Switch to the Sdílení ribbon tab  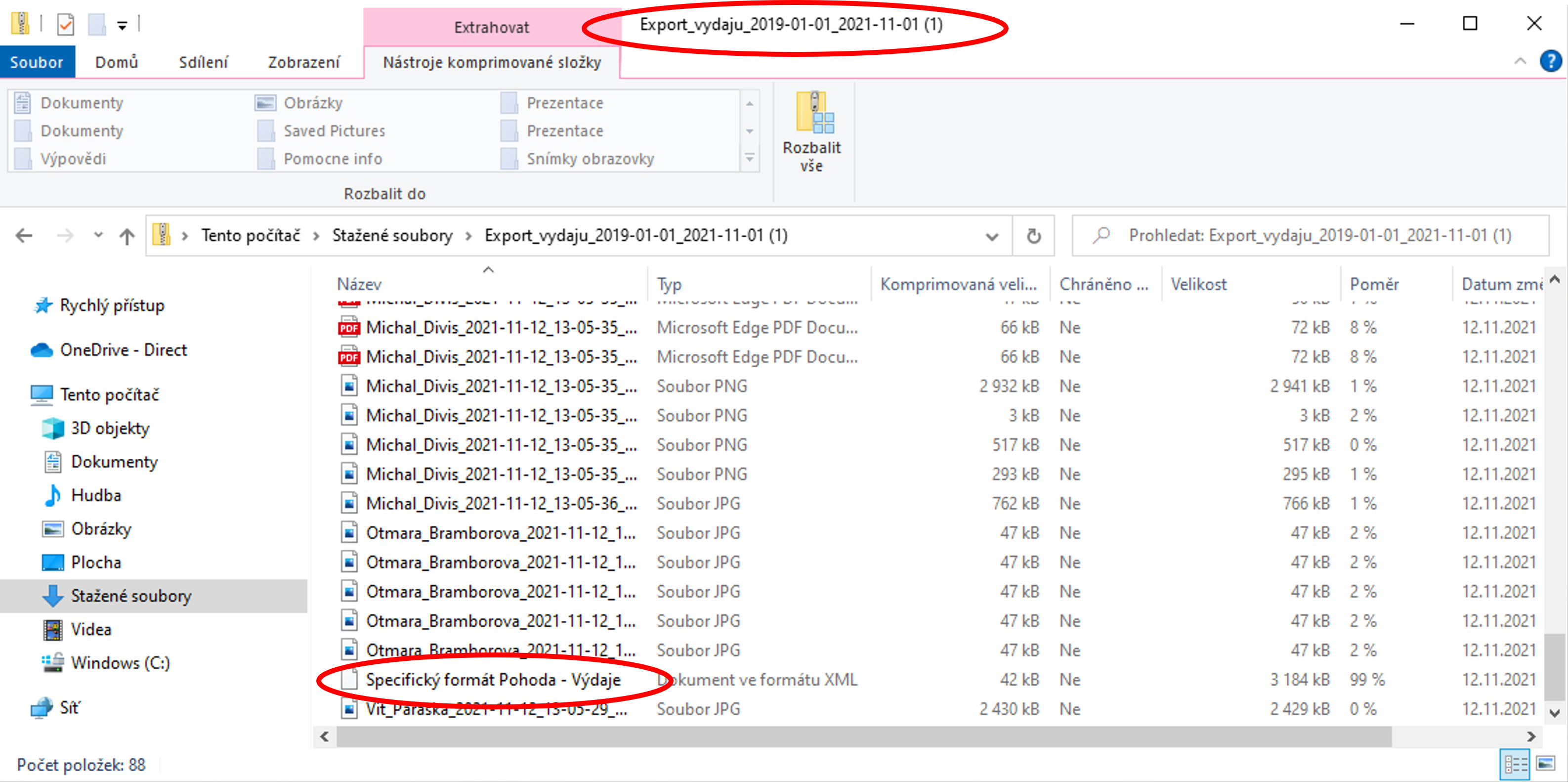[203, 62]
